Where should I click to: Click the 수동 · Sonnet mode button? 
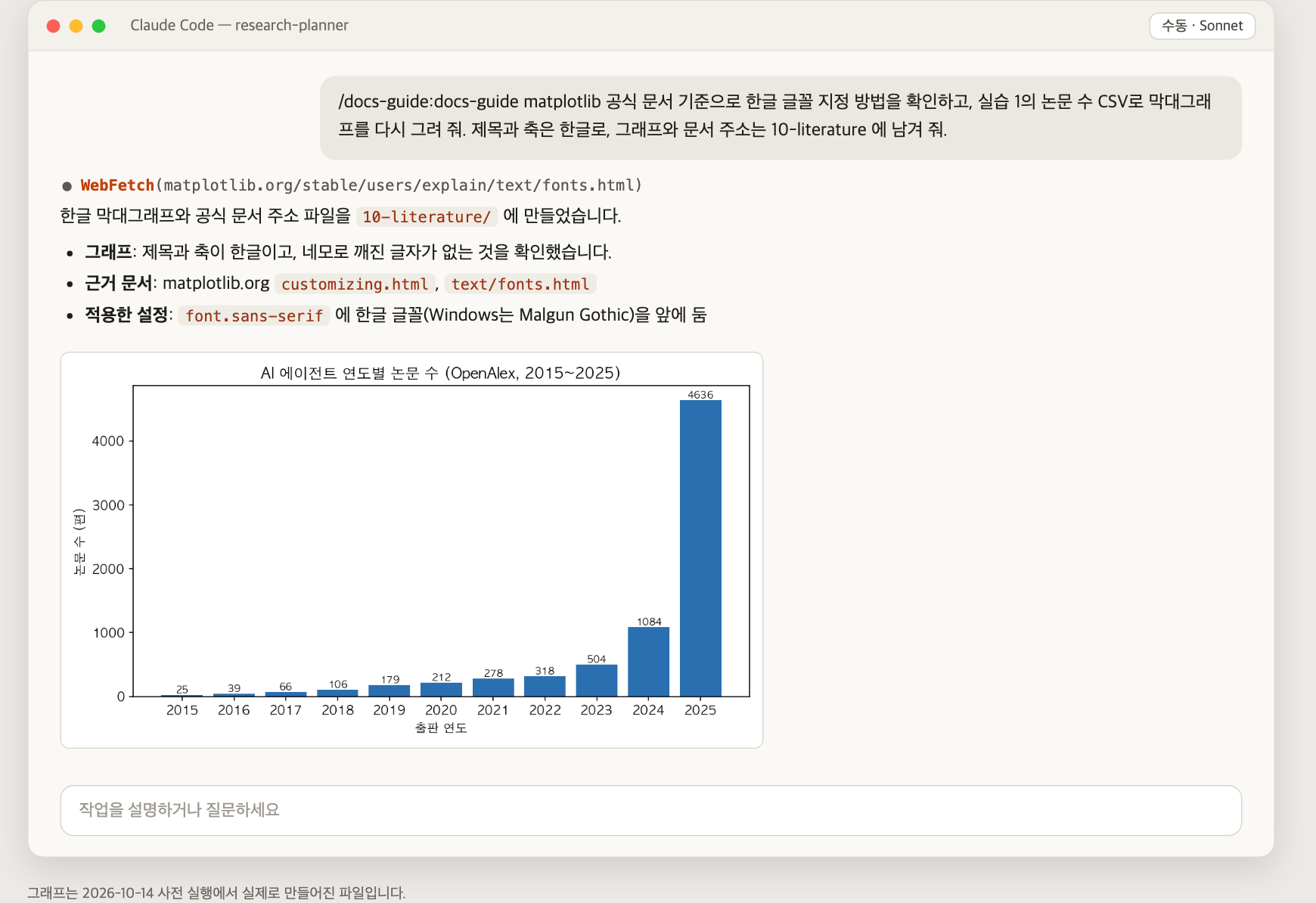pyautogui.click(x=1202, y=26)
